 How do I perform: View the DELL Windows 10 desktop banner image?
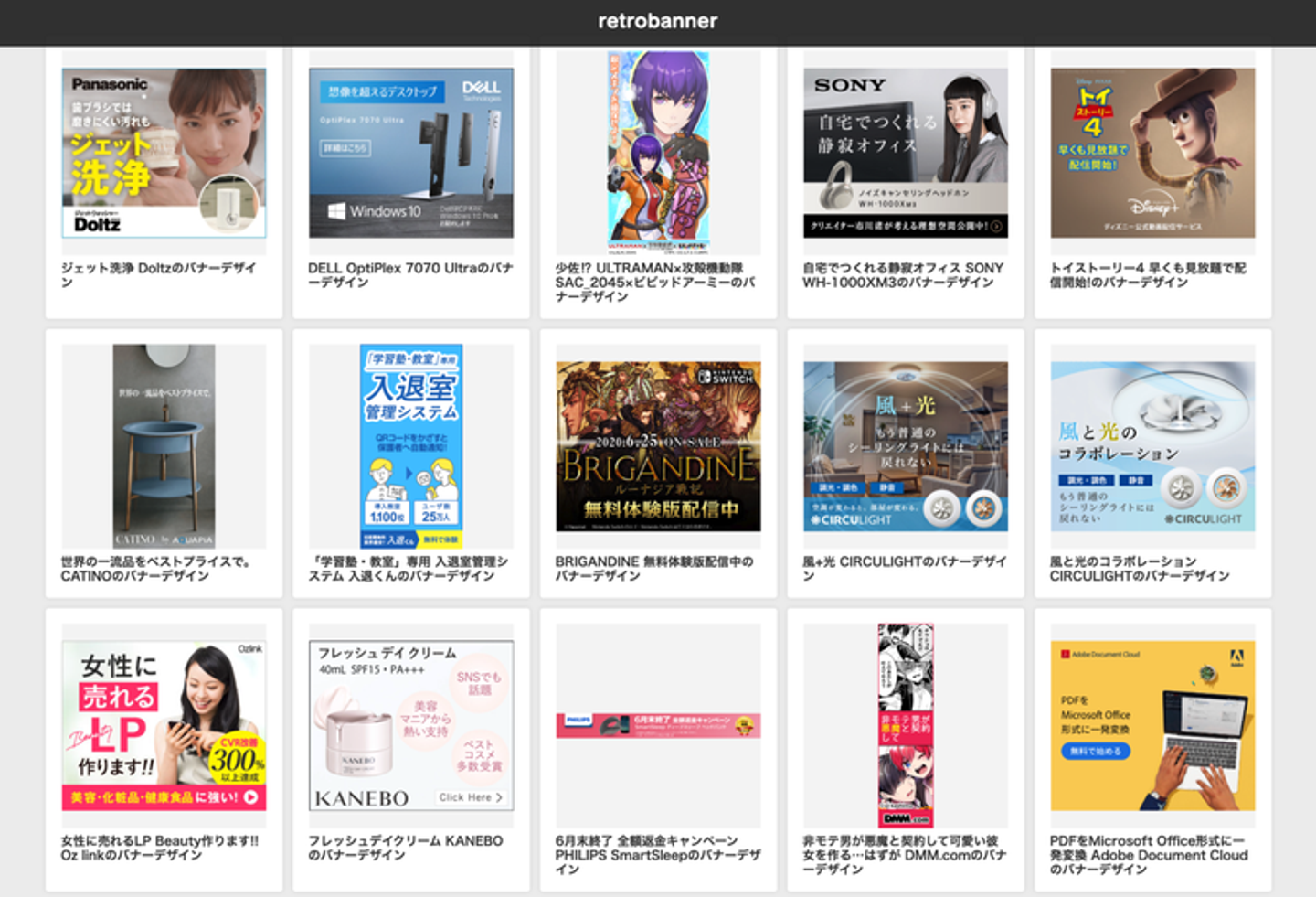click(411, 153)
